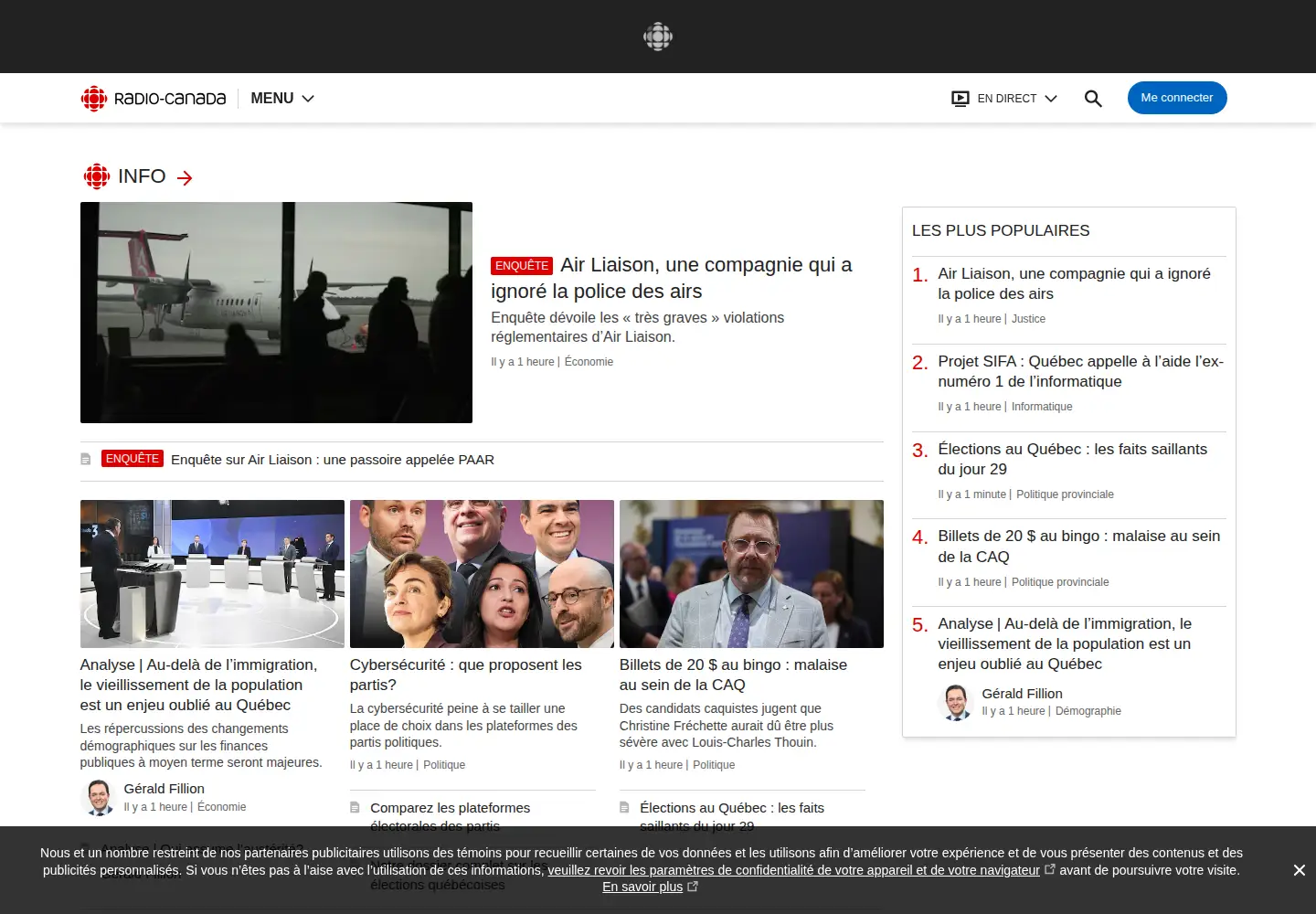1316x914 pixels.
Task: Open the Air Liaison airplane lead image
Action: pyautogui.click(x=276, y=313)
